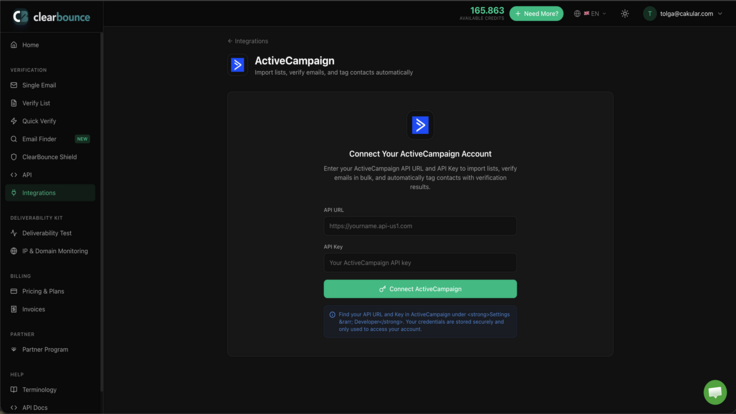Click the Pricing & Plans card icon

[14, 291]
